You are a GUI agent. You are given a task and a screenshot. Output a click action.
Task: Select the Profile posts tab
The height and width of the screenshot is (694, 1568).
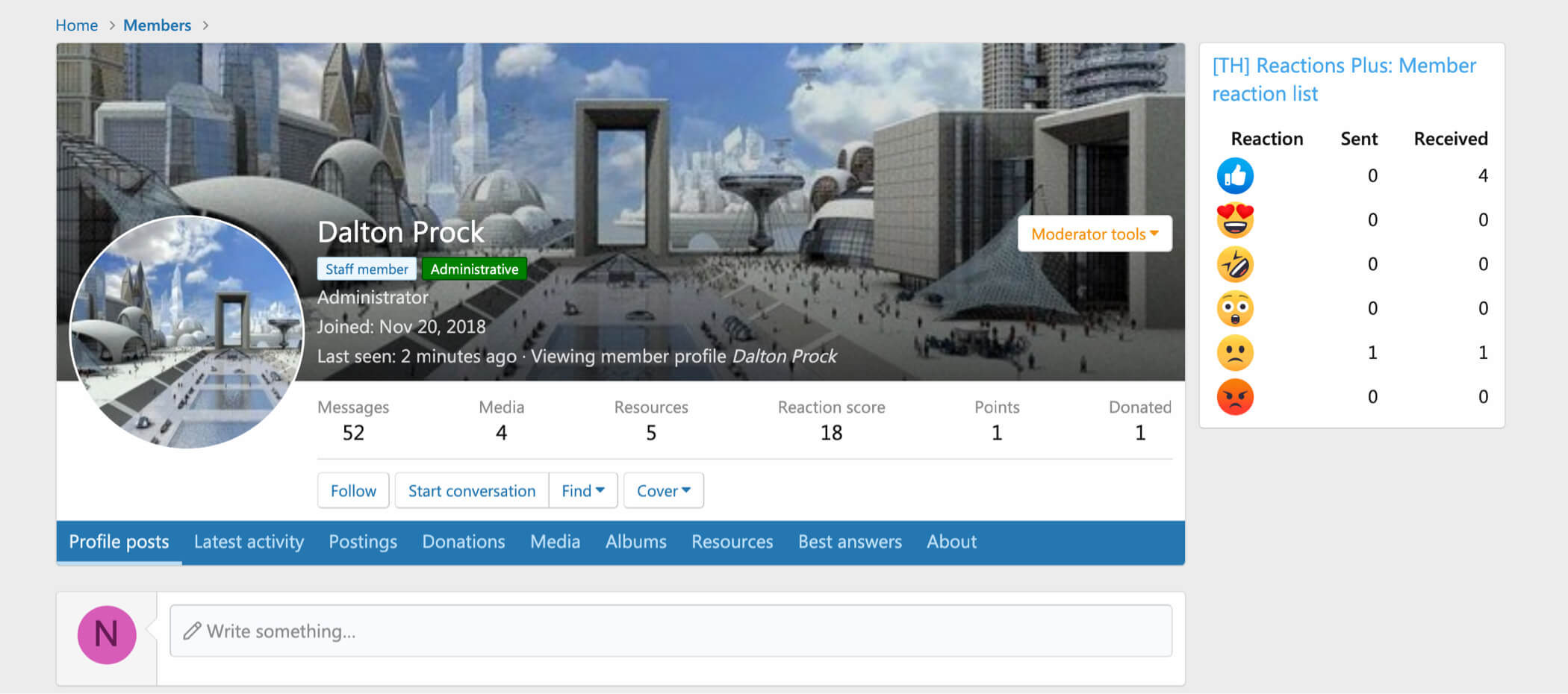point(119,542)
